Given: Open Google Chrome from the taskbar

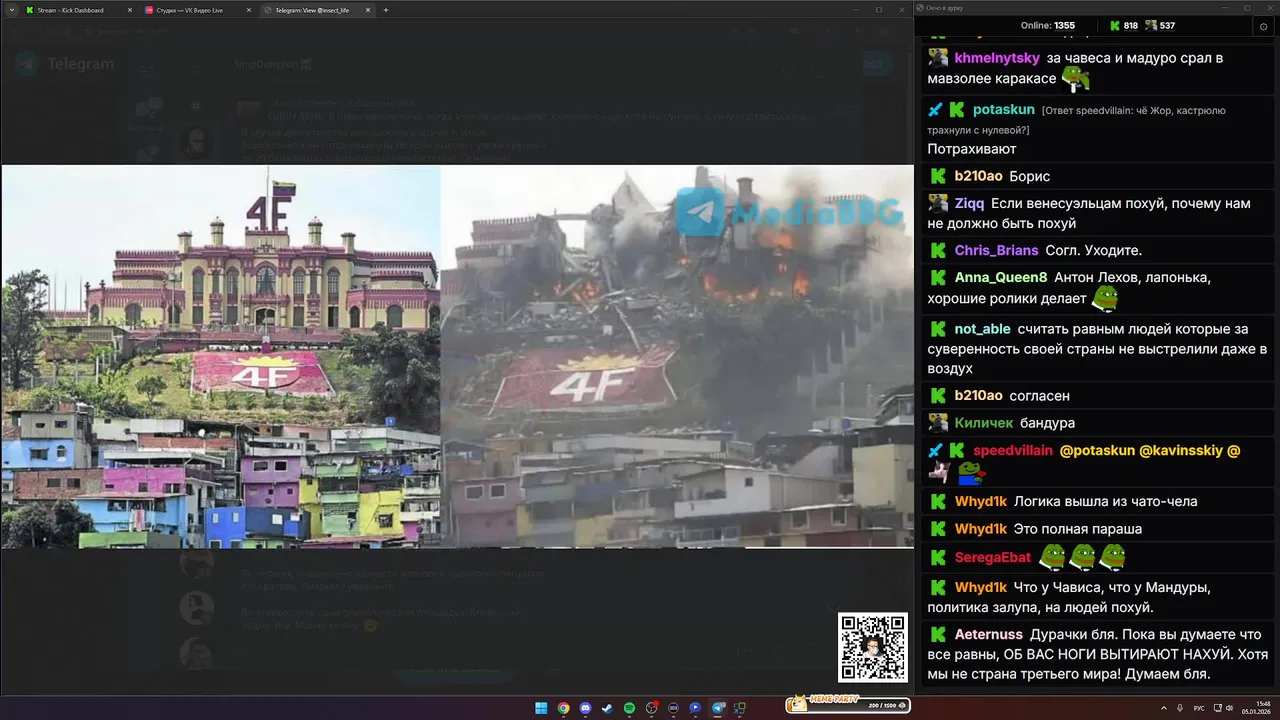Looking at the screenshot, I should (x=563, y=708).
